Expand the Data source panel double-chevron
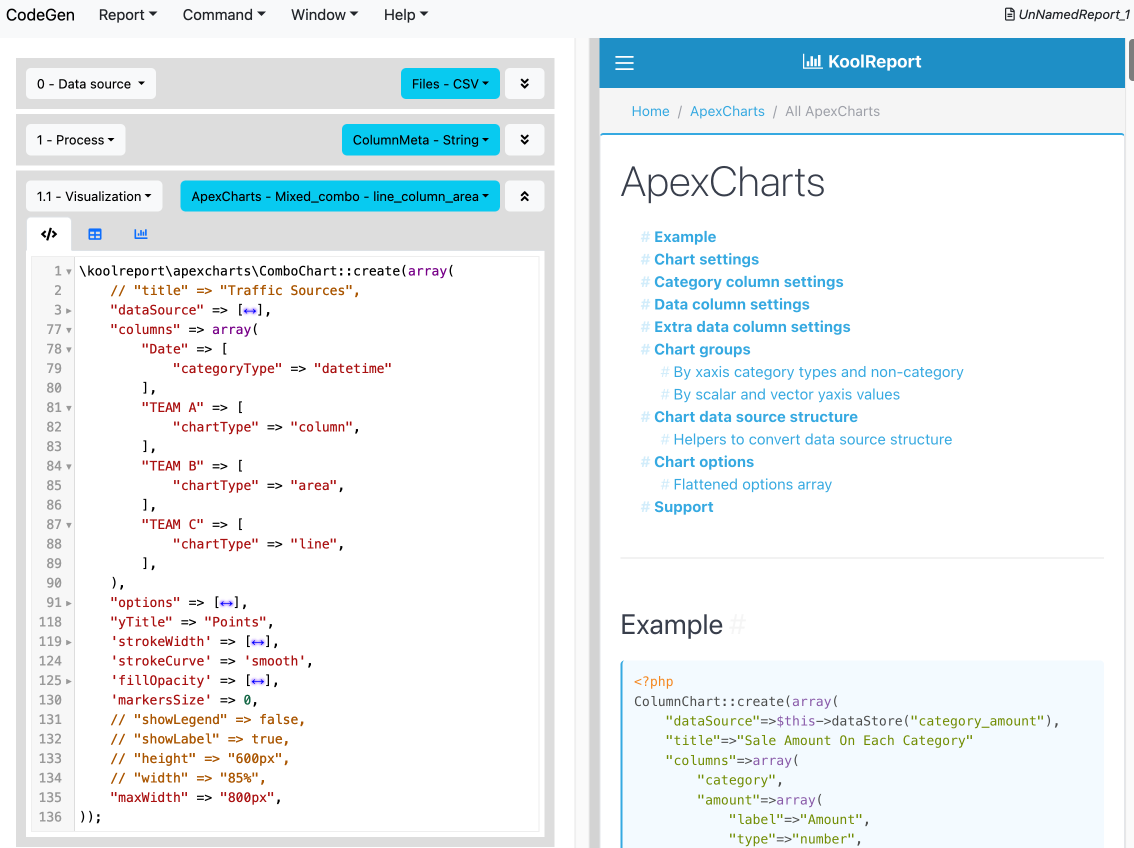This screenshot has height=848, width=1134. coord(524,84)
